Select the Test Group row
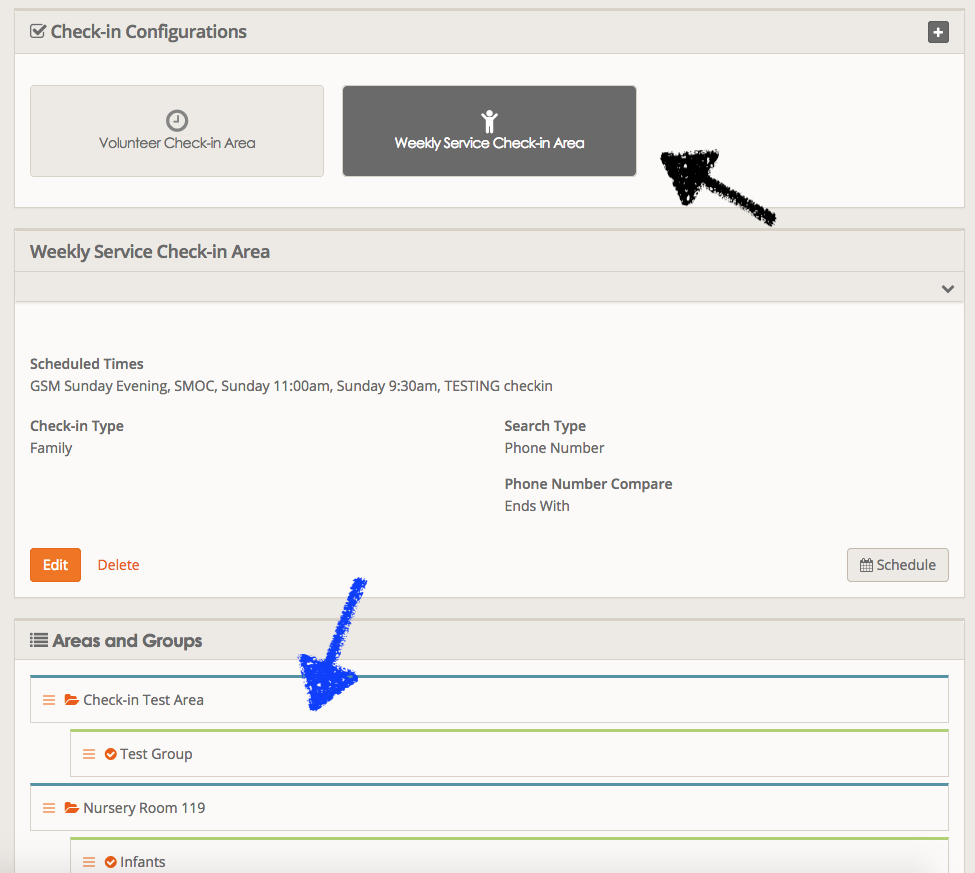This screenshot has width=975, height=873. [x=156, y=754]
